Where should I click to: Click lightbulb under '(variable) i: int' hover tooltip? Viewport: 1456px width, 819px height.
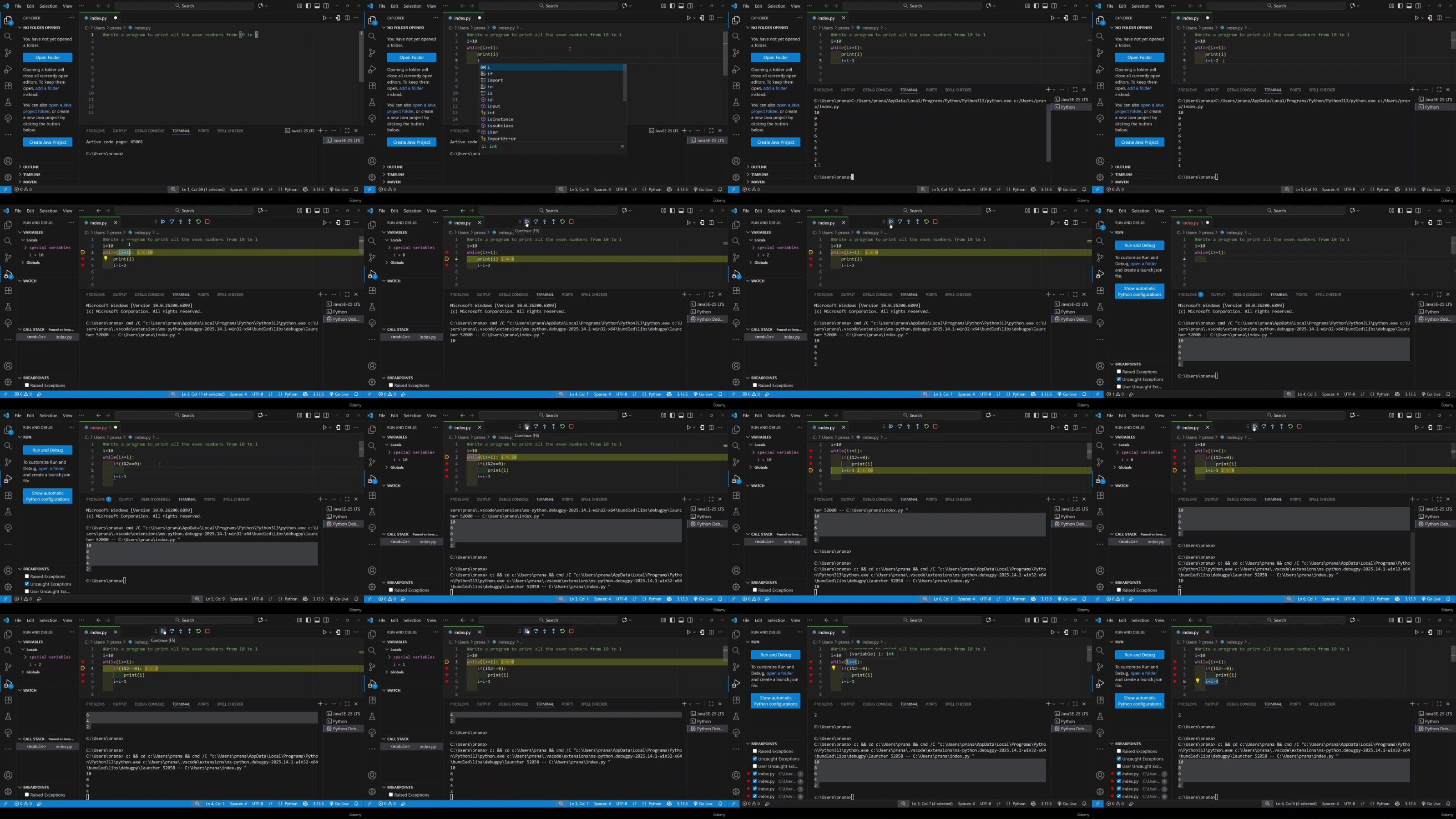tap(833, 668)
